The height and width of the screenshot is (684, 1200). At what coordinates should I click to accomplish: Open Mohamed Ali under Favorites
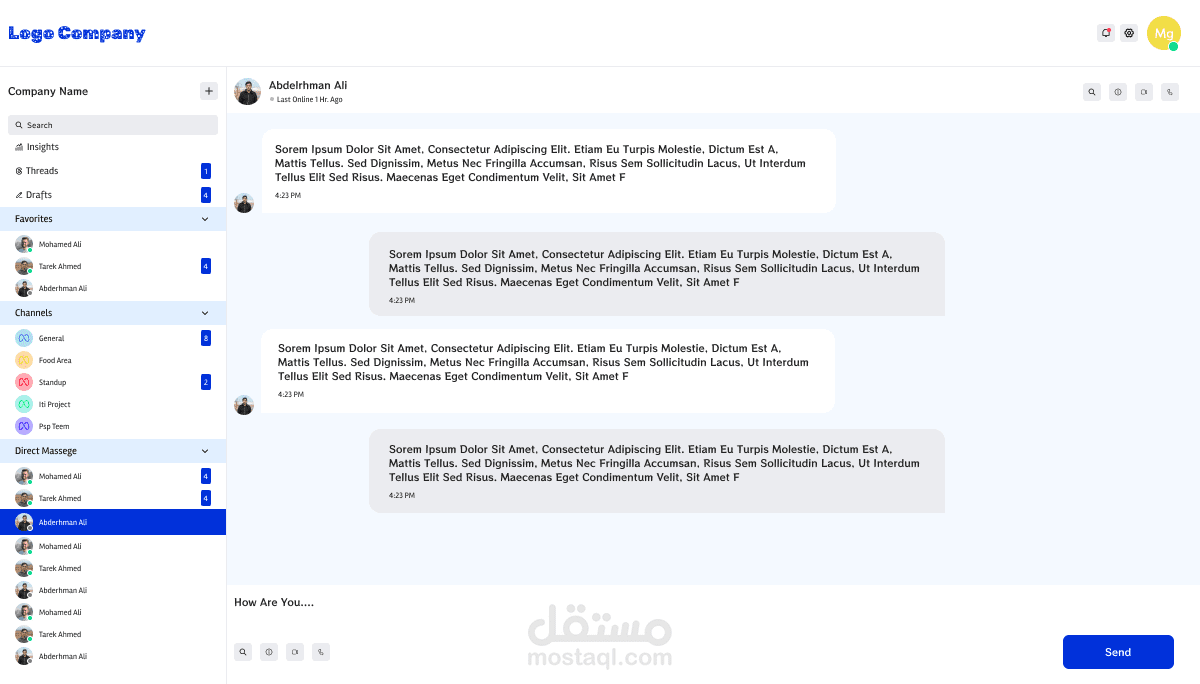[x=113, y=244]
